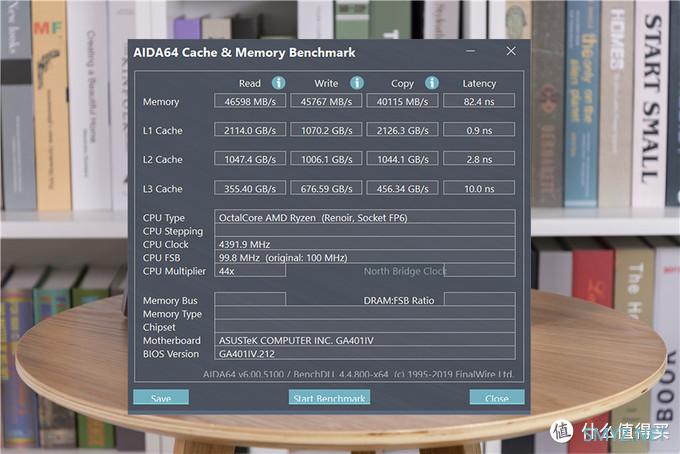Viewport: 680px width, 454px height.
Task: Click the empty Memory Bus field
Action: (x=250, y=299)
